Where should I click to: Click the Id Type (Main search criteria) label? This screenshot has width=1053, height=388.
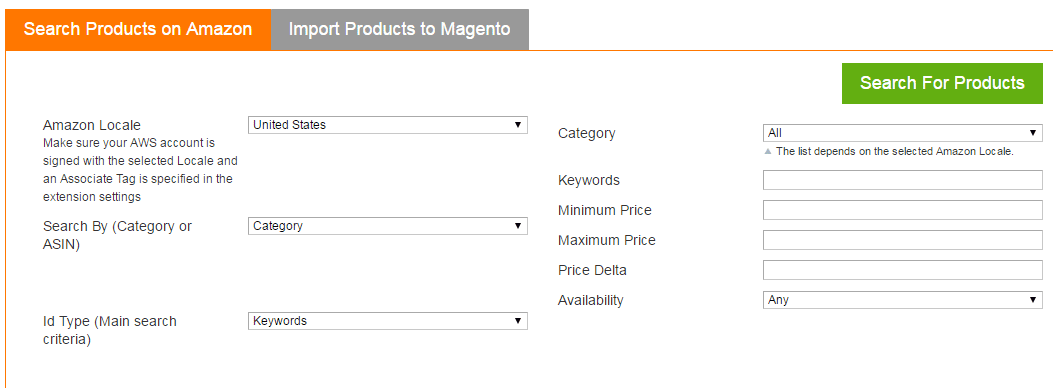coord(109,330)
